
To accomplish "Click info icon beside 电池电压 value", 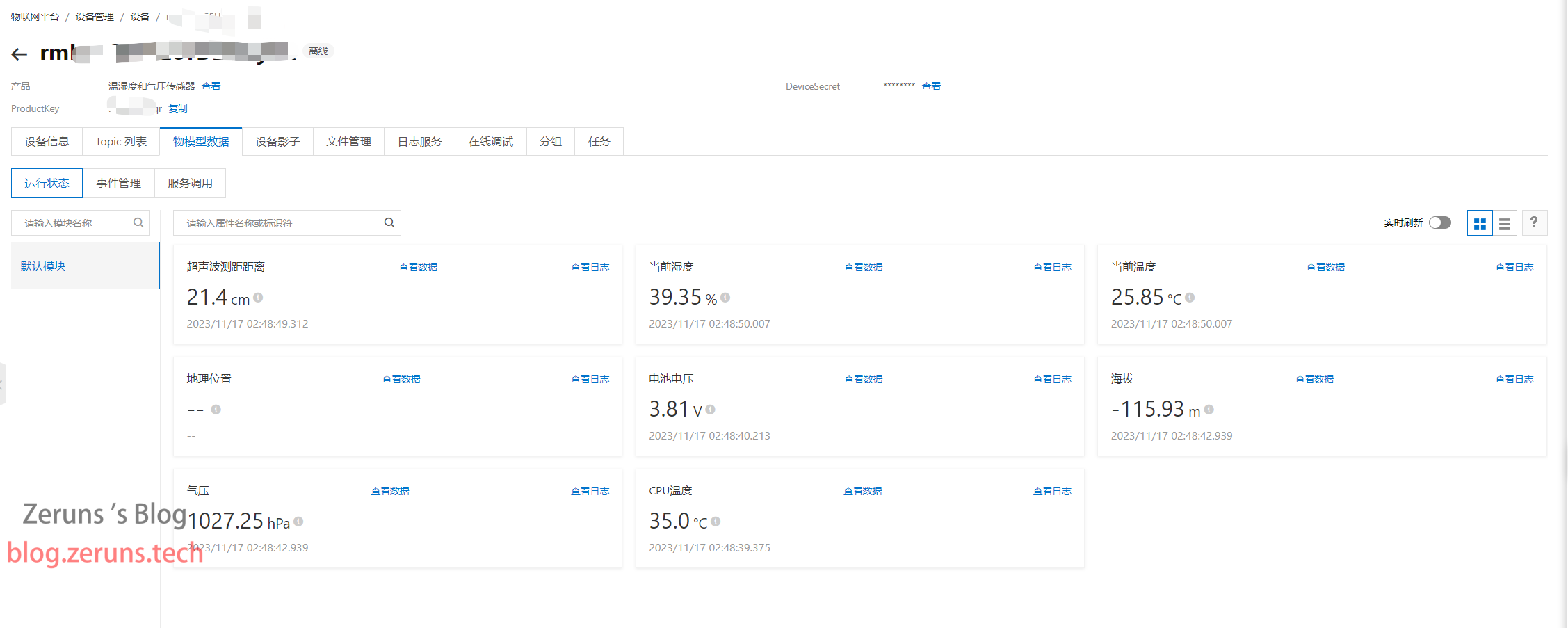I will click(710, 410).
